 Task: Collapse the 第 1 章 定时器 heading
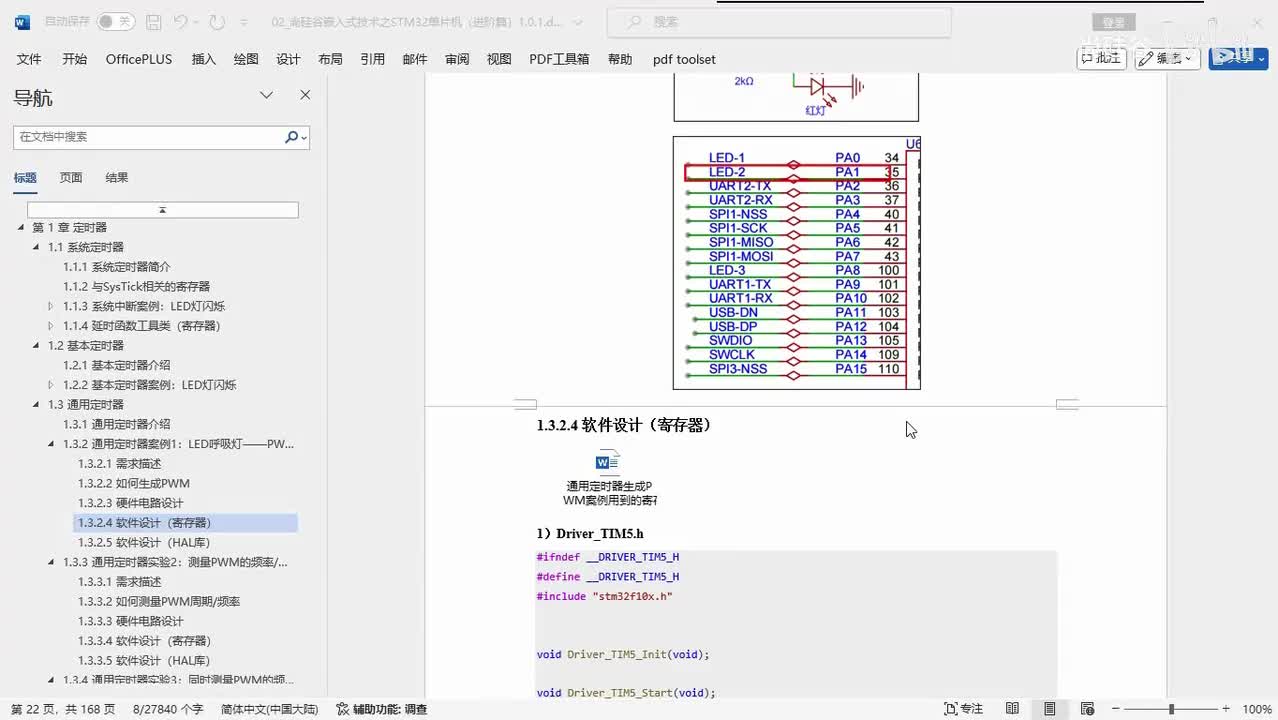tap(21, 227)
